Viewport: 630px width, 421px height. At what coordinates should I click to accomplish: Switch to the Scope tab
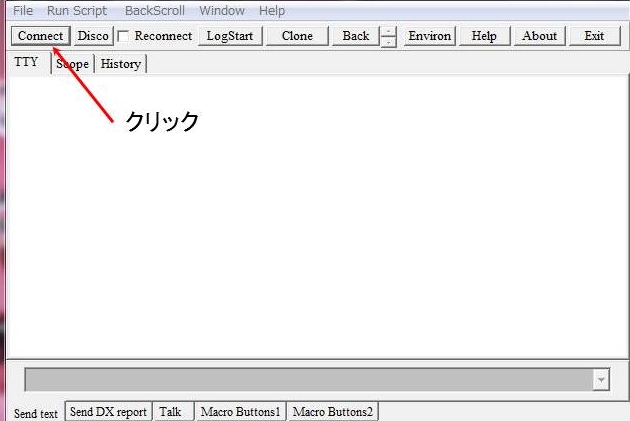73,64
